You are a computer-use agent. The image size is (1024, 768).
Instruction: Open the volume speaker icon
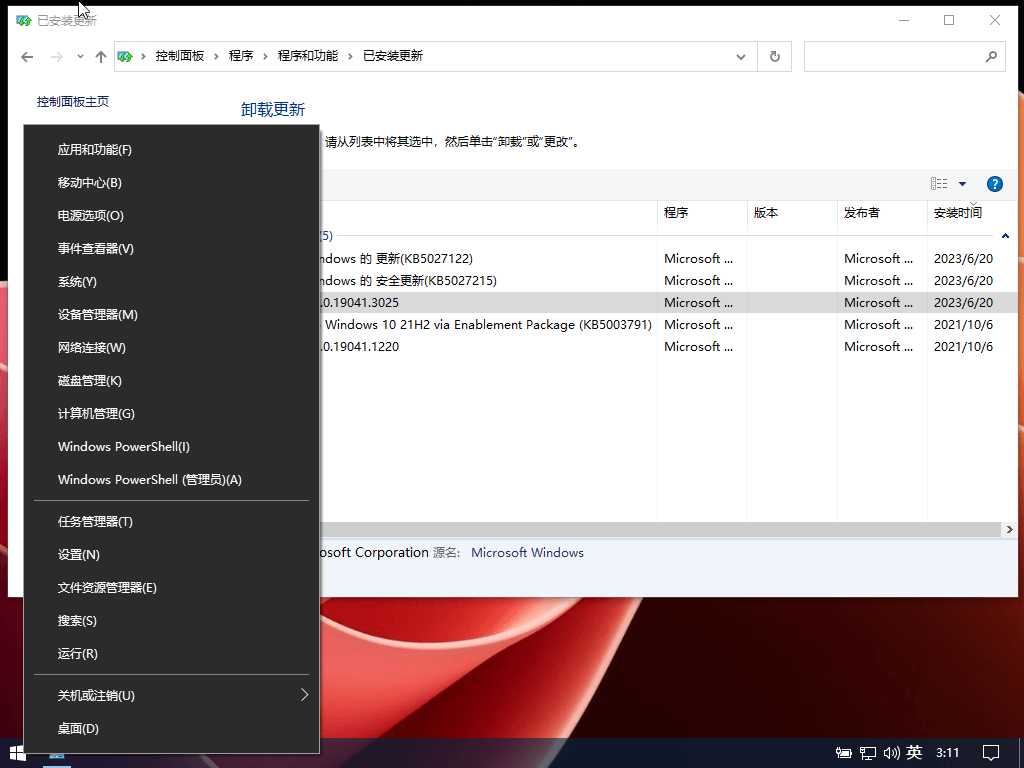pyautogui.click(x=891, y=753)
